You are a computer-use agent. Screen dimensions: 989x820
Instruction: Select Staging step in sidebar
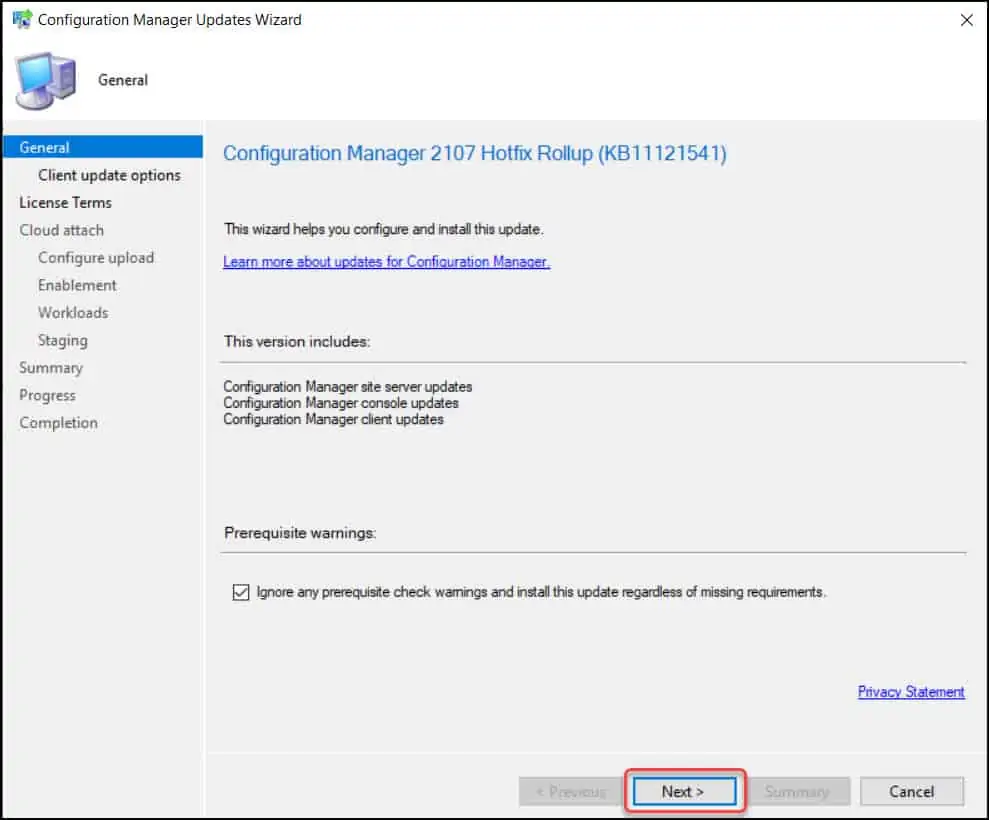coord(62,341)
